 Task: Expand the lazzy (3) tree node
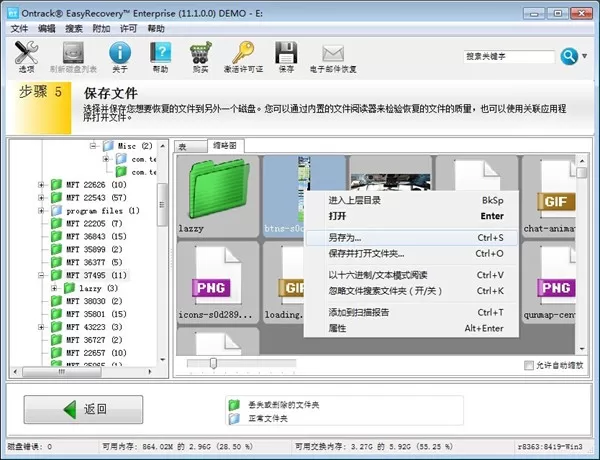(54, 288)
